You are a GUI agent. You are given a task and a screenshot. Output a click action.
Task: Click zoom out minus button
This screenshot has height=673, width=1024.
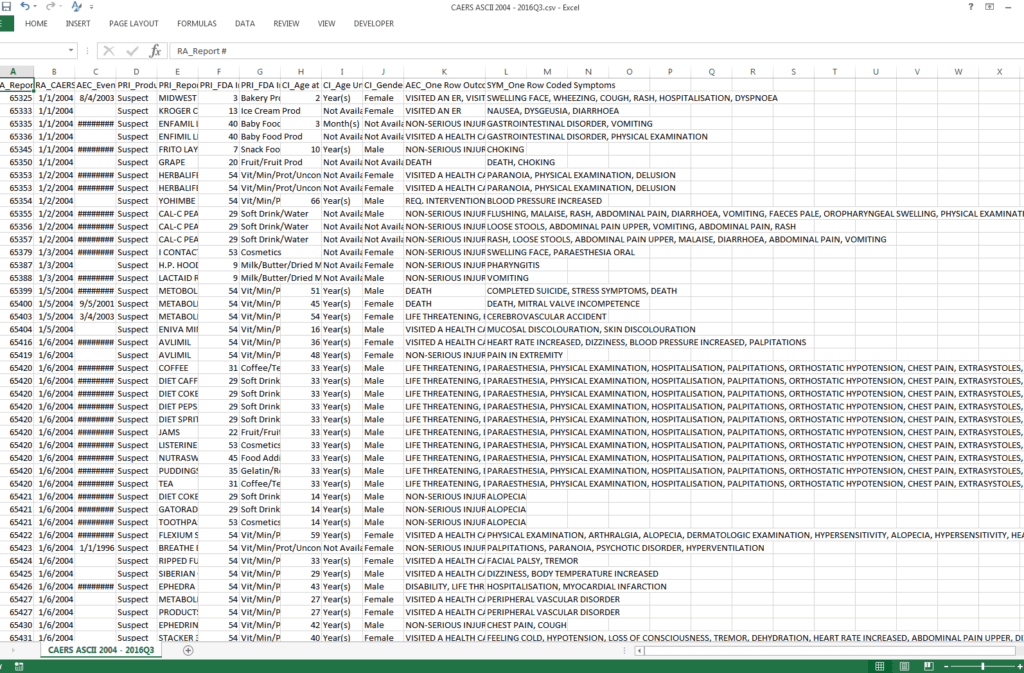point(946,666)
